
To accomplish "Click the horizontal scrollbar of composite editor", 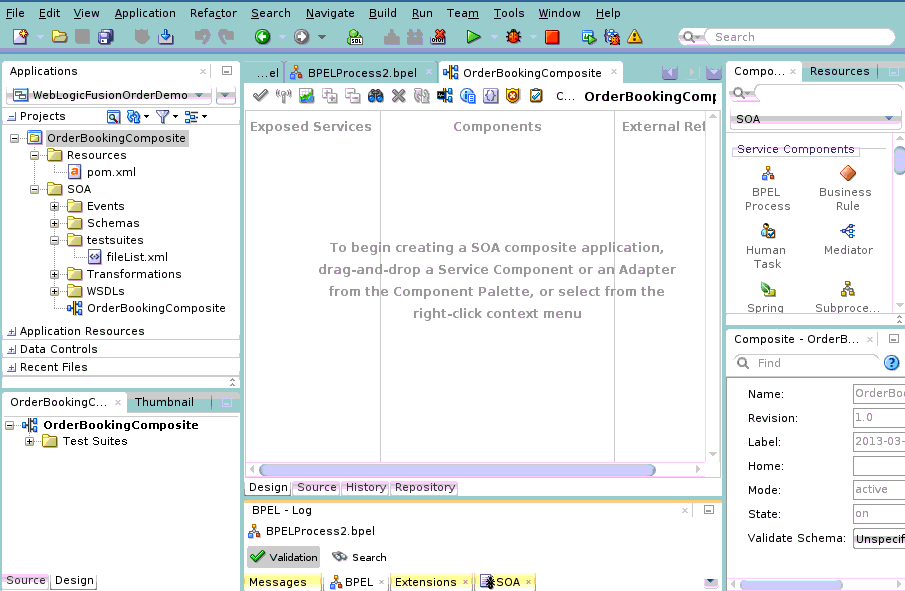I will click(457, 470).
